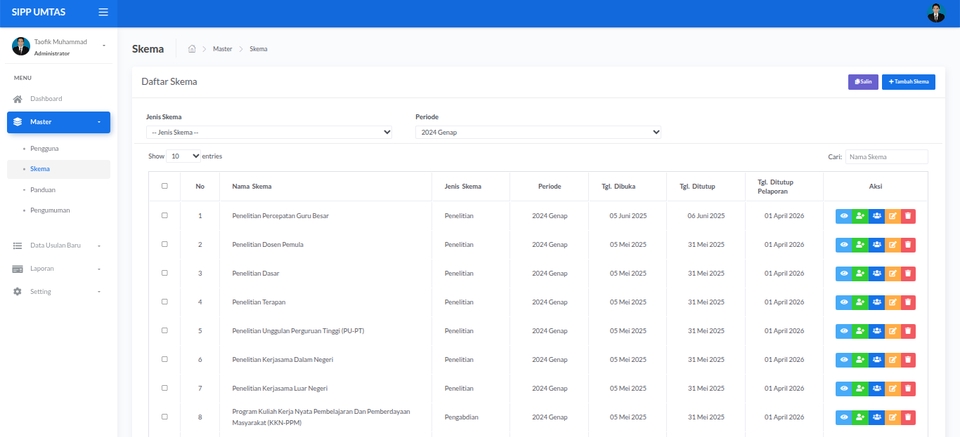
Task: Open the profile avatar in top right
Action: pyautogui.click(x=936, y=13)
